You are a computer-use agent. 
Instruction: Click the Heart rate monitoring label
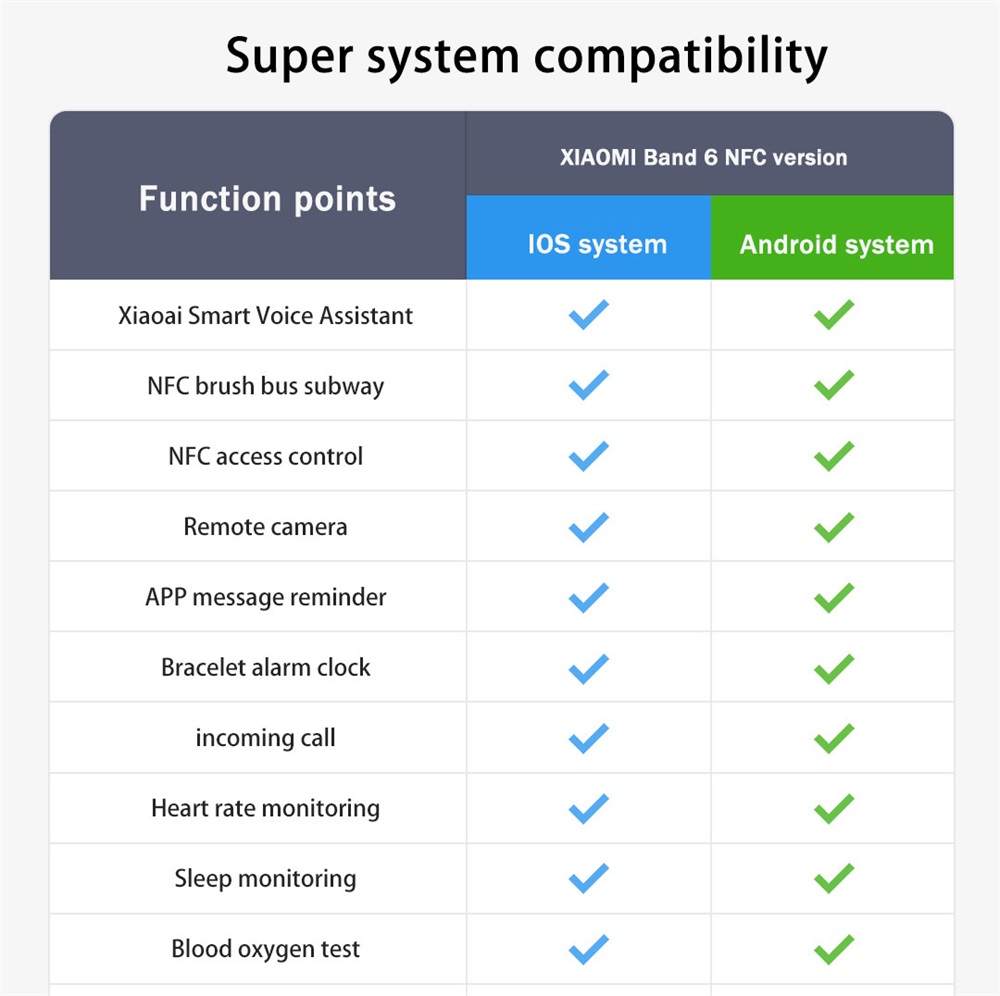pyautogui.click(x=265, y=808)
